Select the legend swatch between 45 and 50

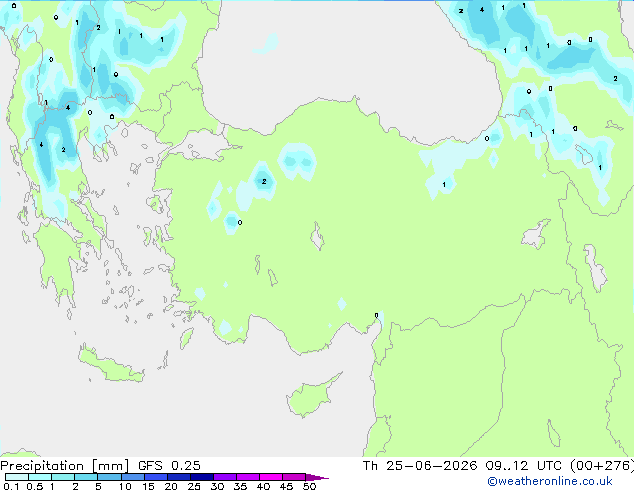[x=294, y=477]
